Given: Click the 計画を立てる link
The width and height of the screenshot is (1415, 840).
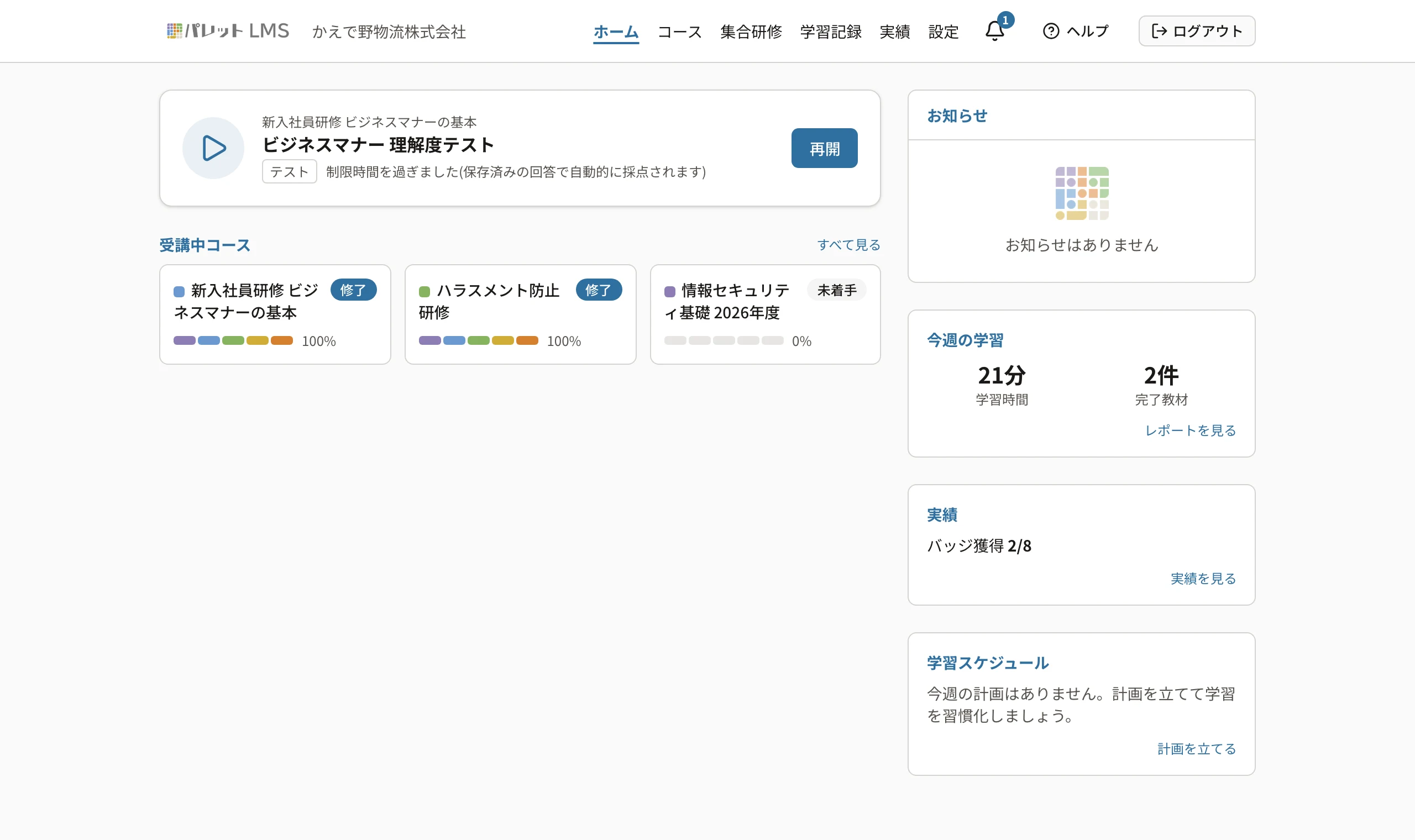Looking at the screenshot, I should 1196,749.
